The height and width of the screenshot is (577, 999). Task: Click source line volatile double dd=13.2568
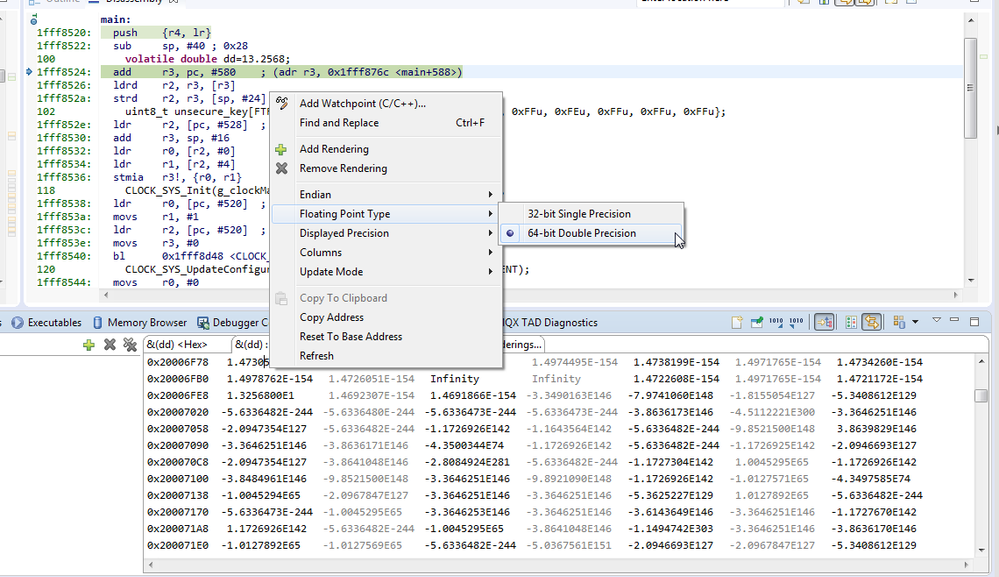(x=207, y=59)
